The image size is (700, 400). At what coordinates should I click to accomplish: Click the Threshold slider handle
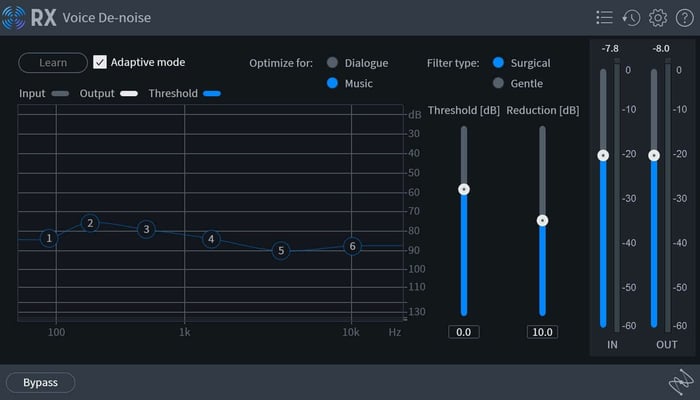(x=464, y=189)
